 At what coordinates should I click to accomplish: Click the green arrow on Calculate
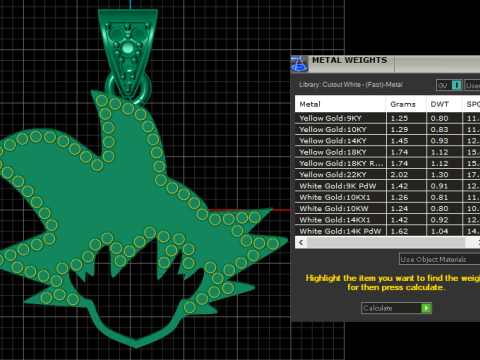point(426,308)
